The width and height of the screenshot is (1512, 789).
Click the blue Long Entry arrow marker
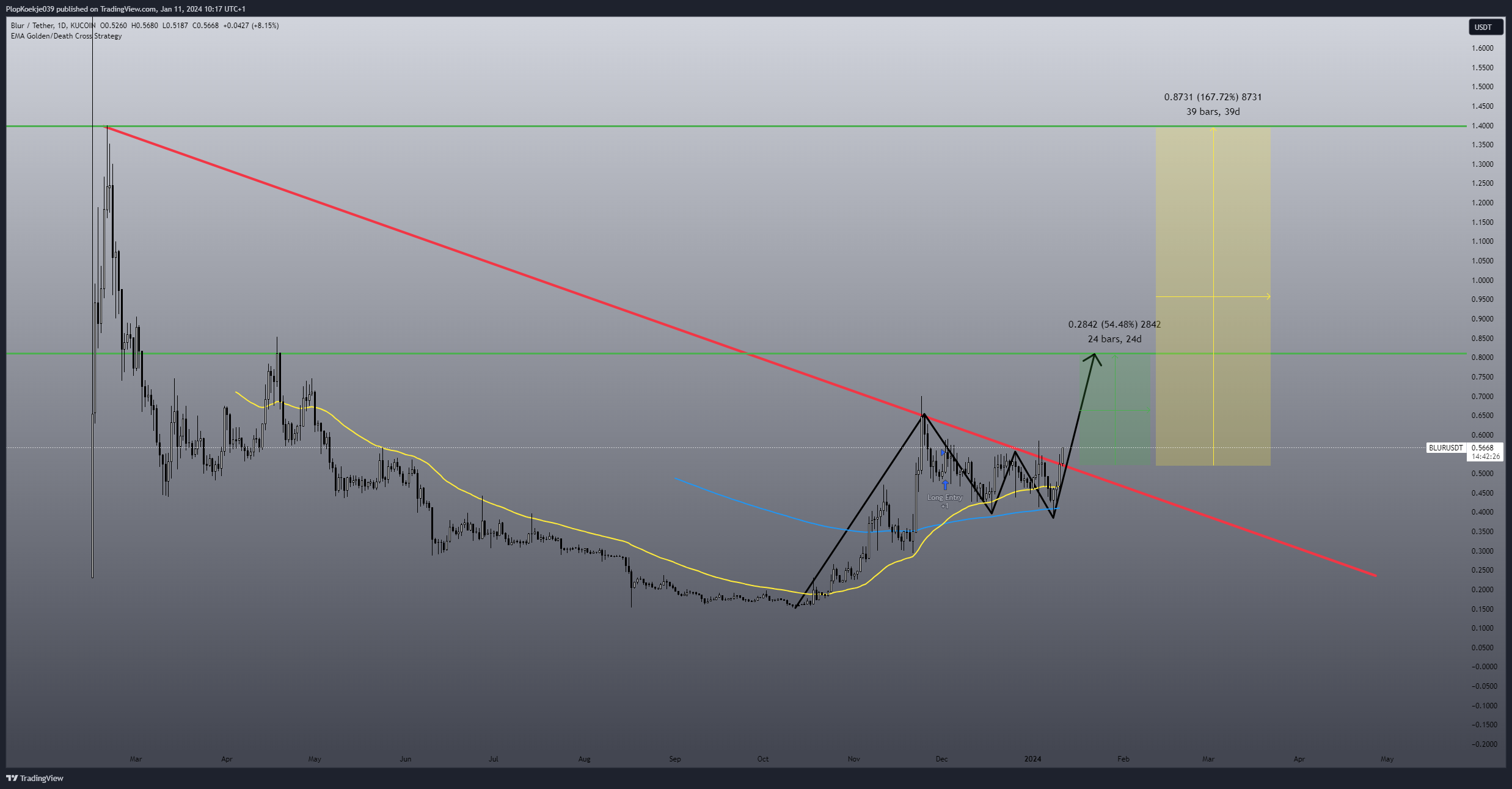tap(945, 485)
